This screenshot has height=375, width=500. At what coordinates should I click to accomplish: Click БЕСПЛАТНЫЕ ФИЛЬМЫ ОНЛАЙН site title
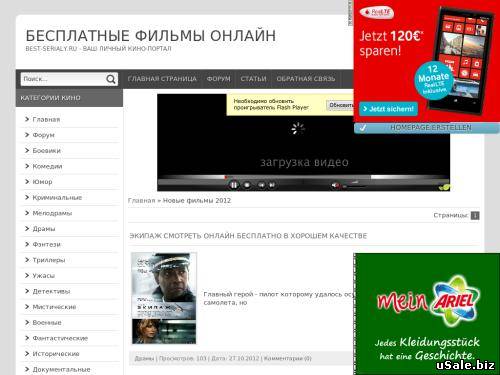click(151, 36)
